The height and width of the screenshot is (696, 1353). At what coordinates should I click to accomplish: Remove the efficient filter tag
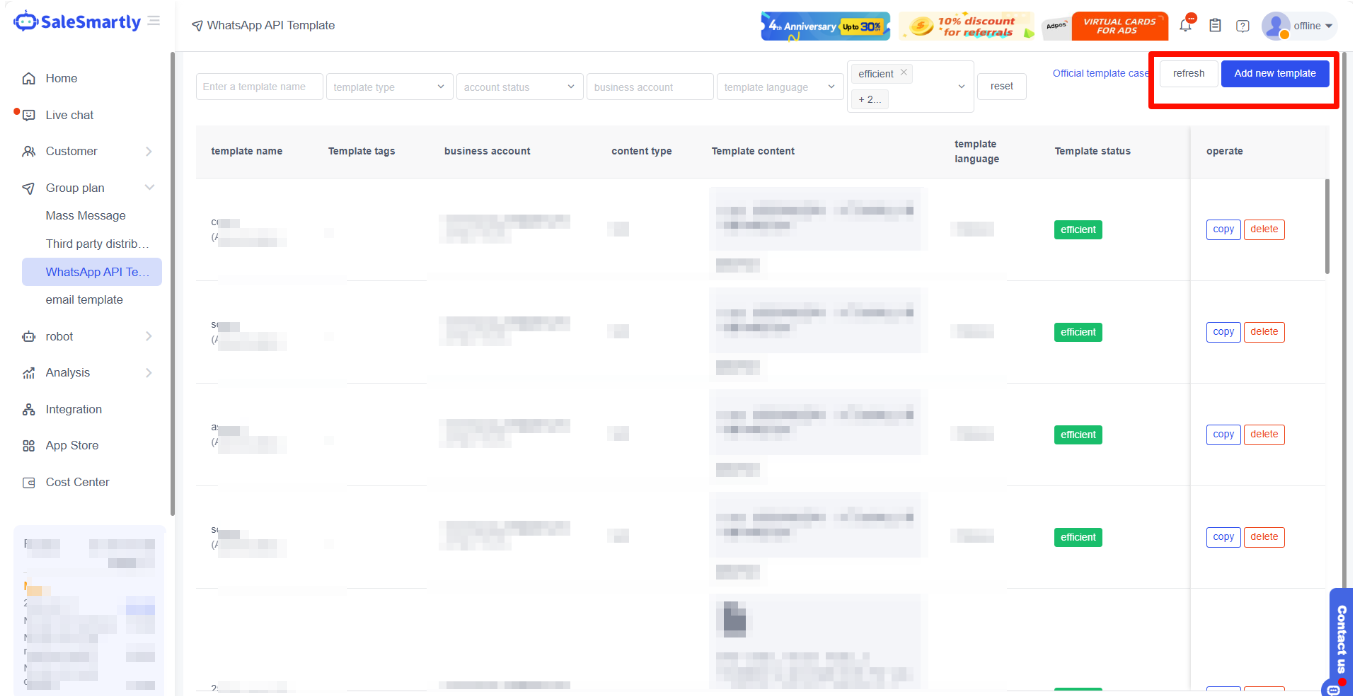pos(904,73)
